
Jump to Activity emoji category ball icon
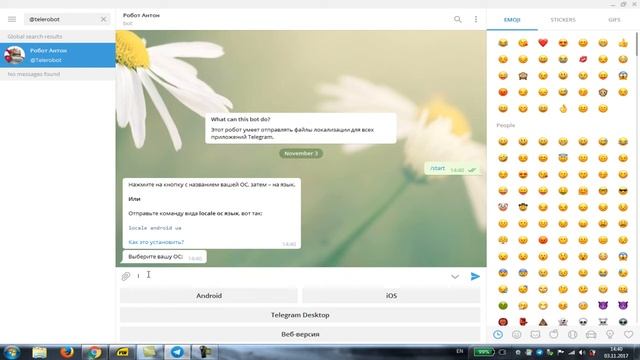[x=573, y=335]
